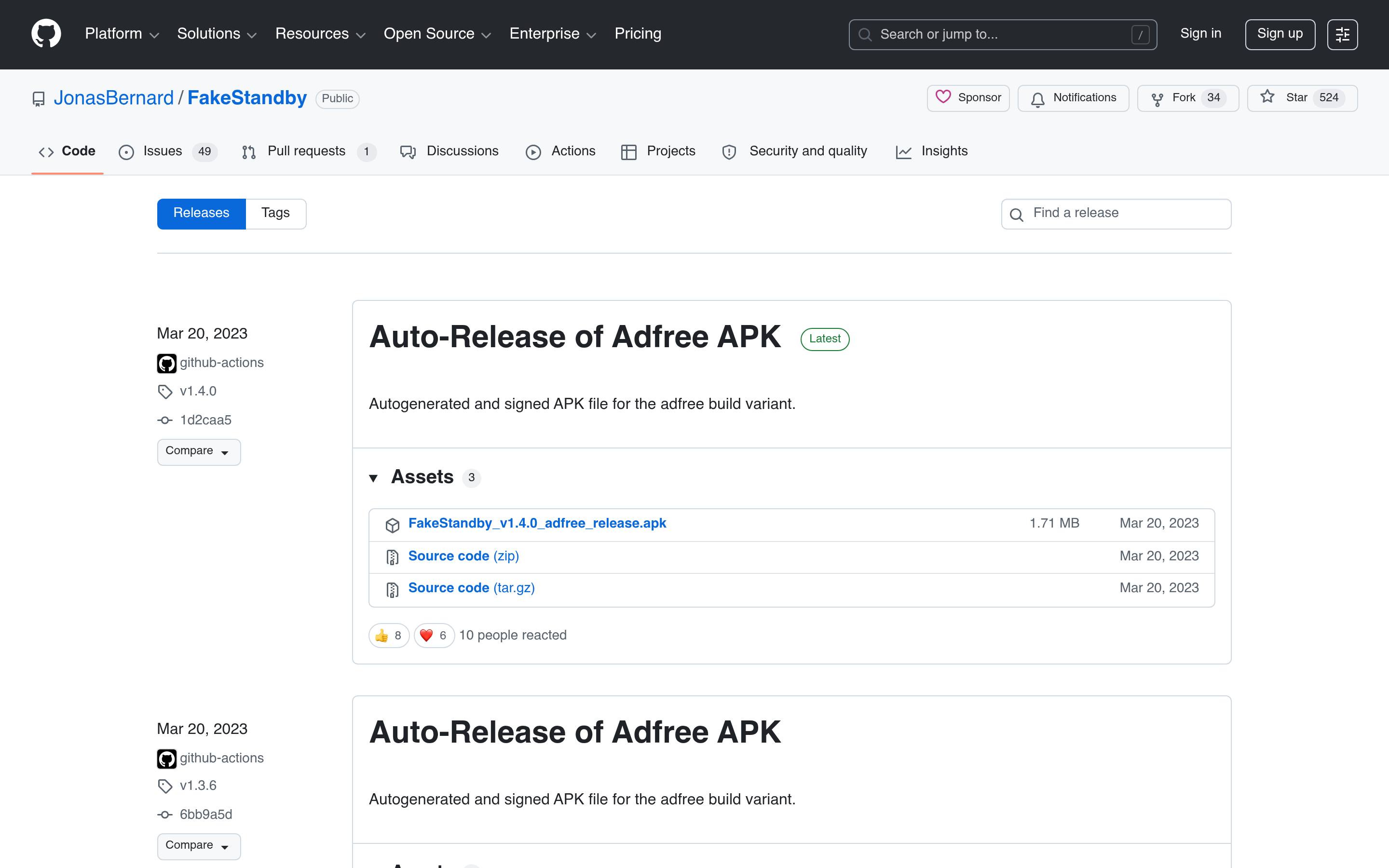
Task: Open commit 6bb9a5d
Action: pyautogui.click(x=205, y=814)
